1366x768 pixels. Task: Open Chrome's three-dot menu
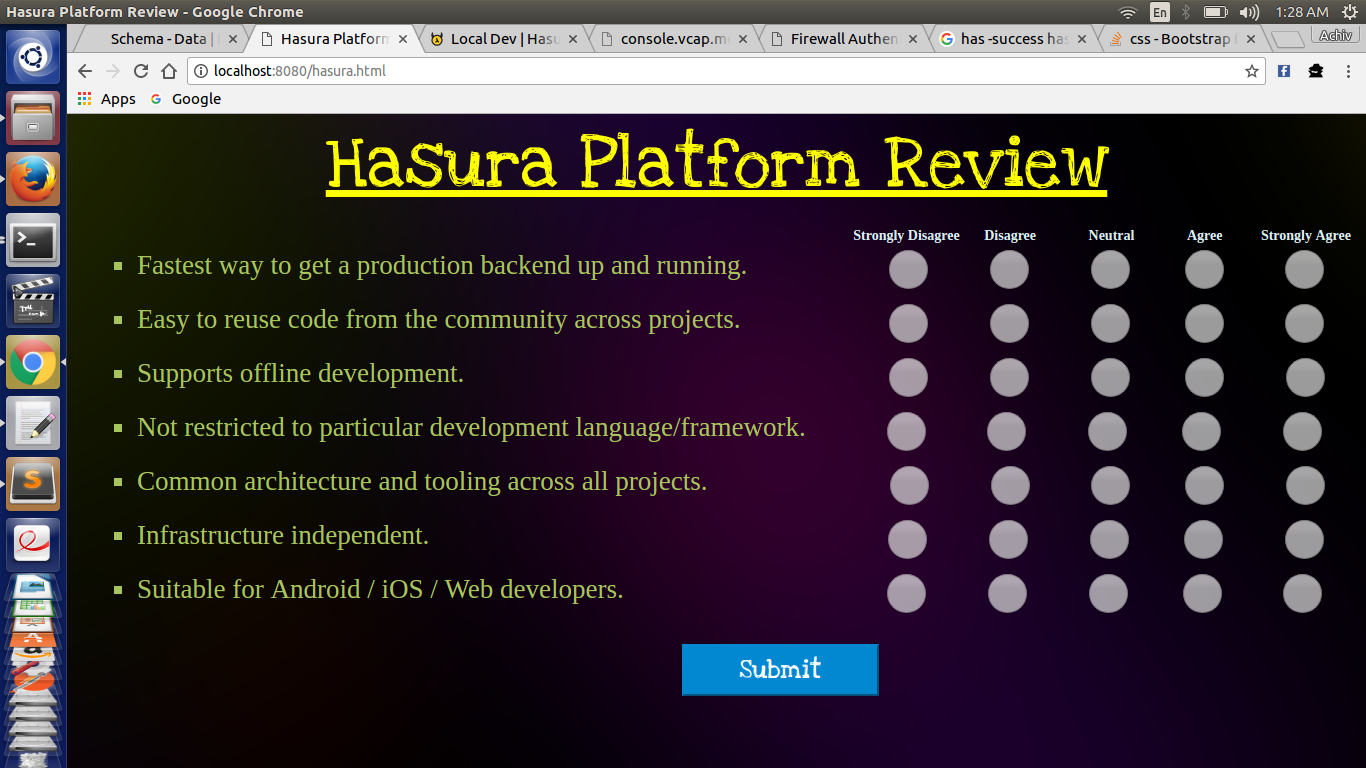pyautogui.click(x=1347, y=71)
